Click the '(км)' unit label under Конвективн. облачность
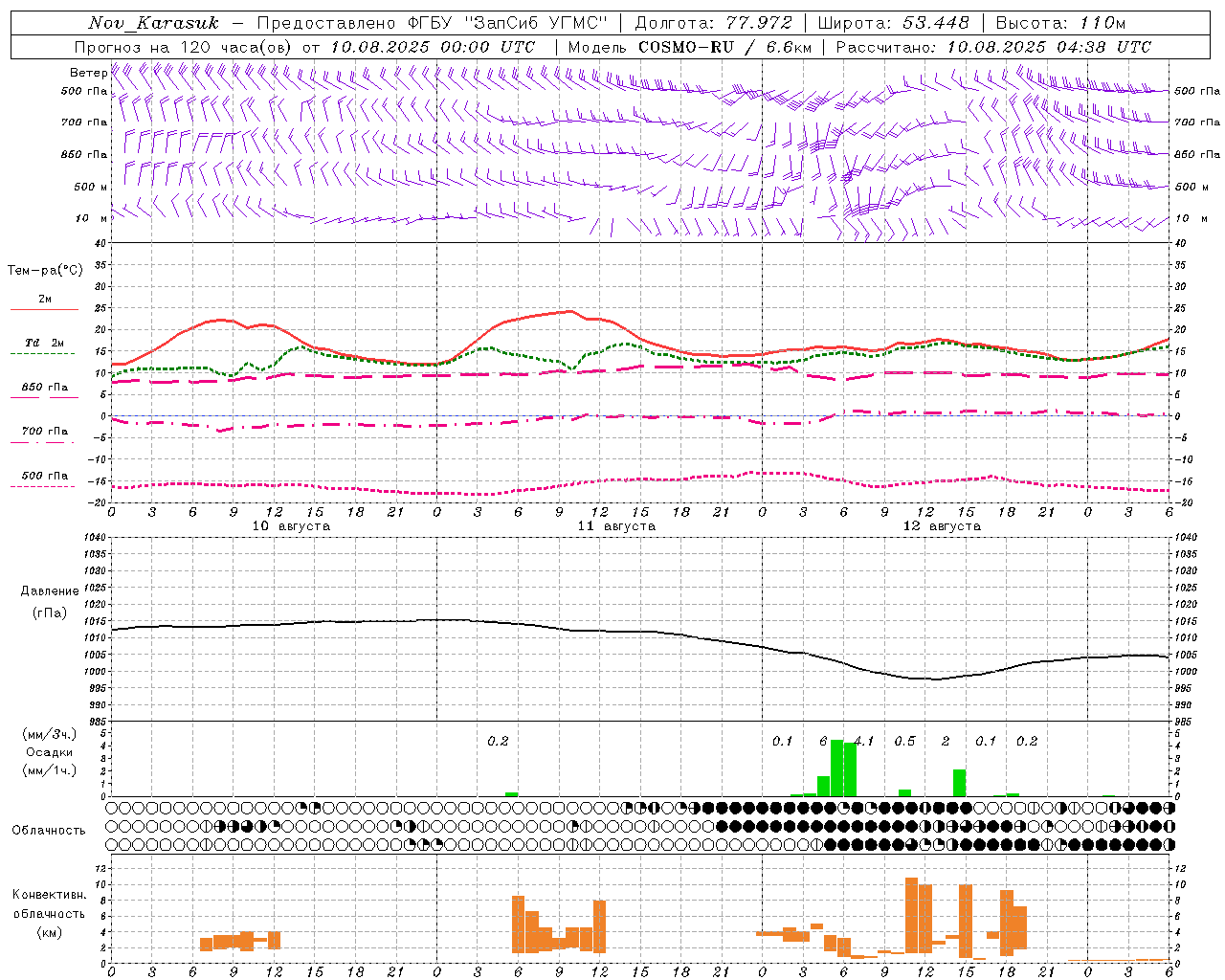The height and width of the screenshot is (980, 1225). (x=50, y=932)
